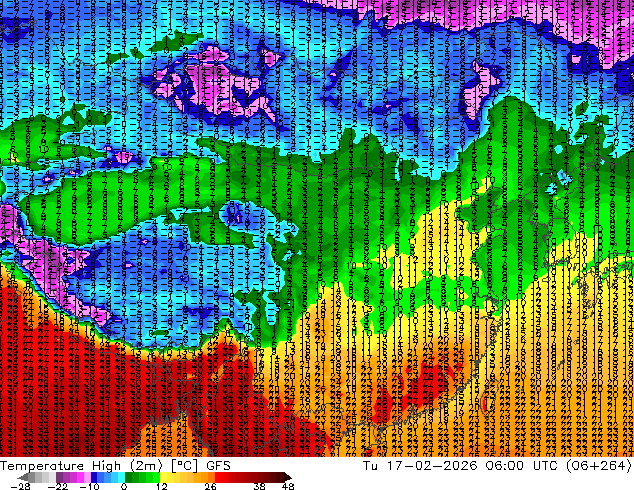Click the date 'Tu 17-02-2026 06:00 UTC' label
The width and height of the screenshot is (634, 490).
[460, 465]
